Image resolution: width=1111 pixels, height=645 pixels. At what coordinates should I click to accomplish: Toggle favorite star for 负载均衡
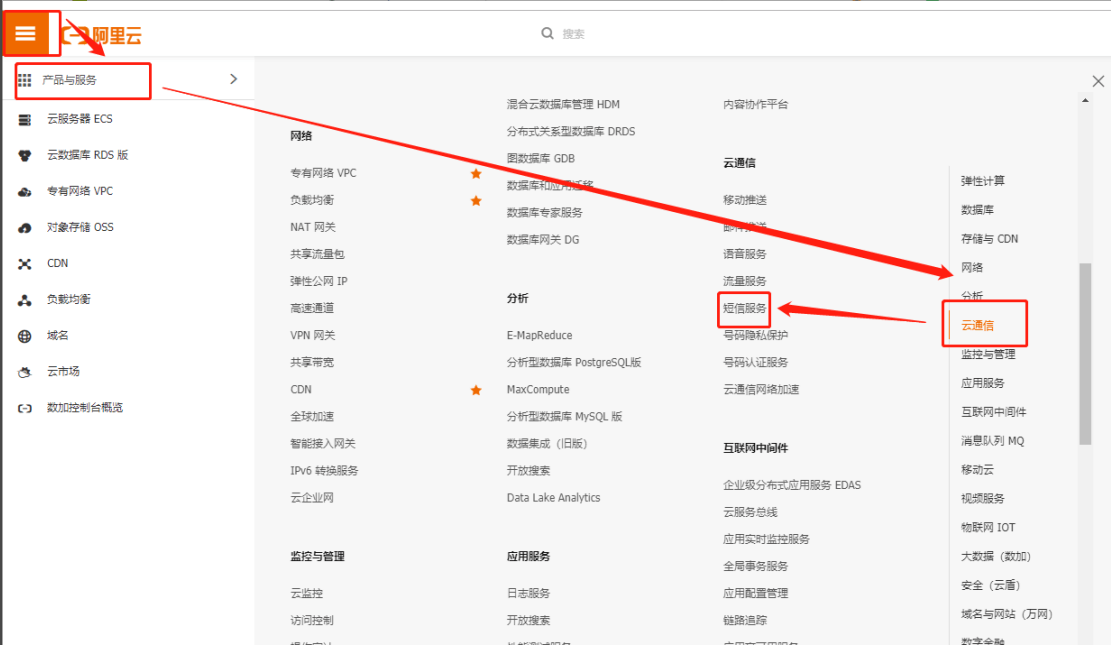pos(476,201)
